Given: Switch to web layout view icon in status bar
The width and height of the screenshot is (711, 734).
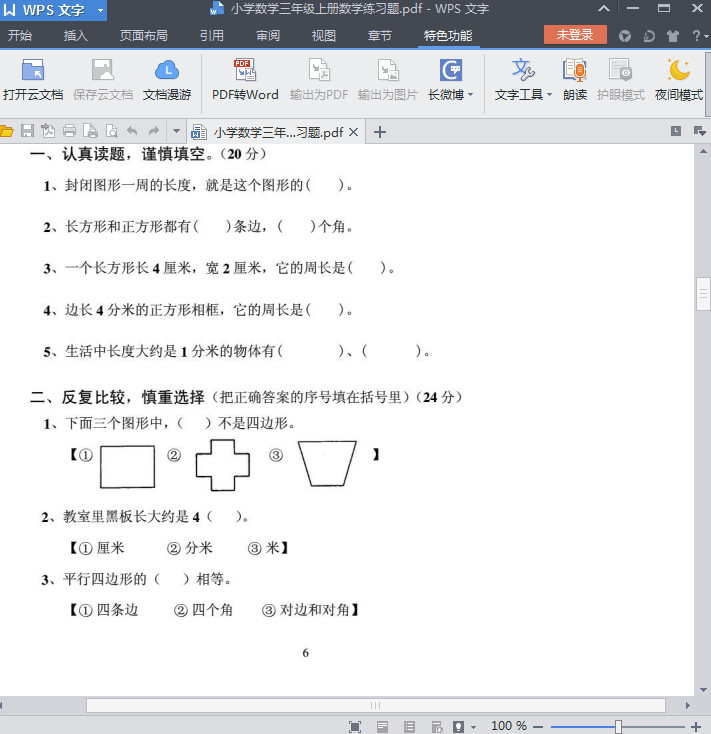Looking at the screenshot, I should [437, 727].
